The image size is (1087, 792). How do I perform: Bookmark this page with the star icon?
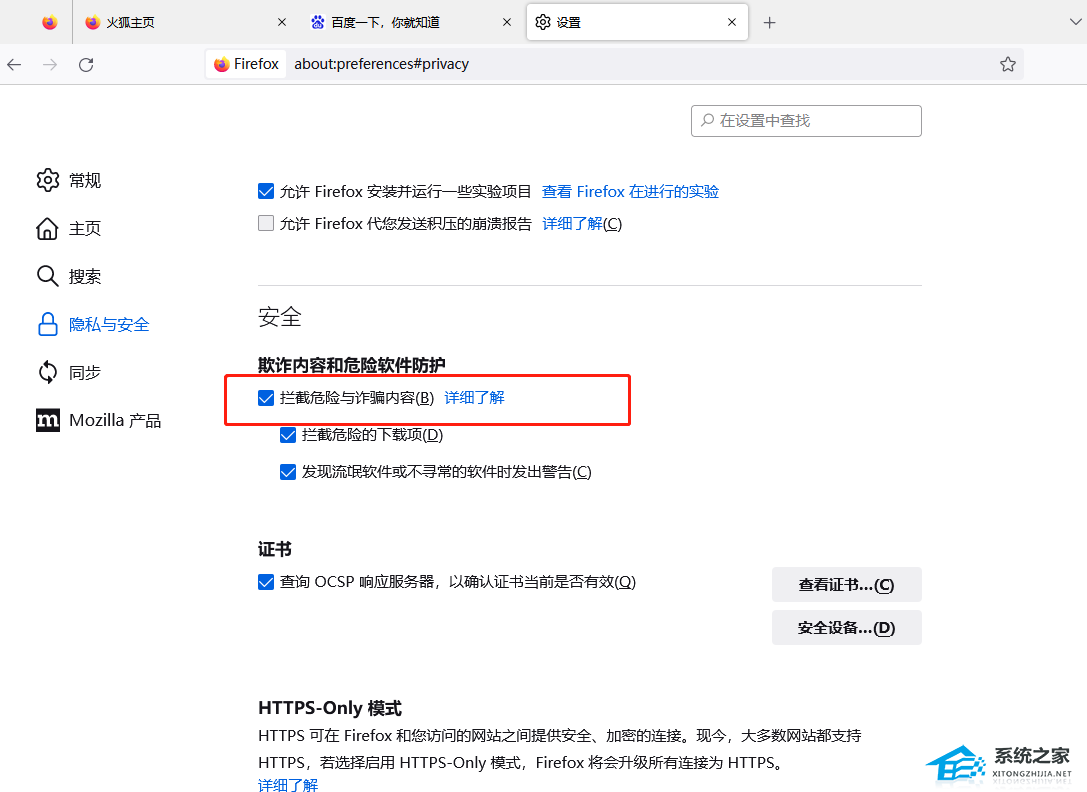(1008, 64)
